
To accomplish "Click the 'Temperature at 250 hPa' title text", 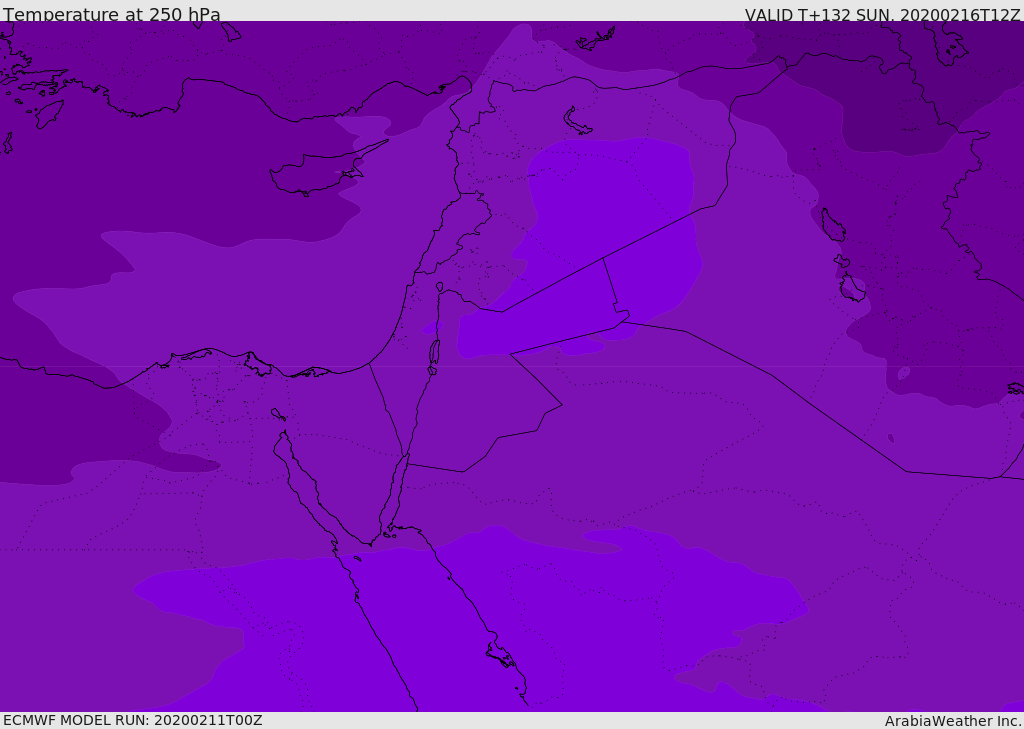I will coord(112,14).
